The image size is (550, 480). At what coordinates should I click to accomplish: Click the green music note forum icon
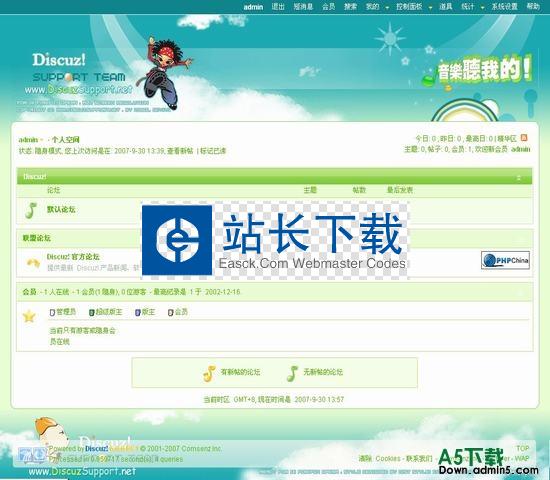point(31,210)
